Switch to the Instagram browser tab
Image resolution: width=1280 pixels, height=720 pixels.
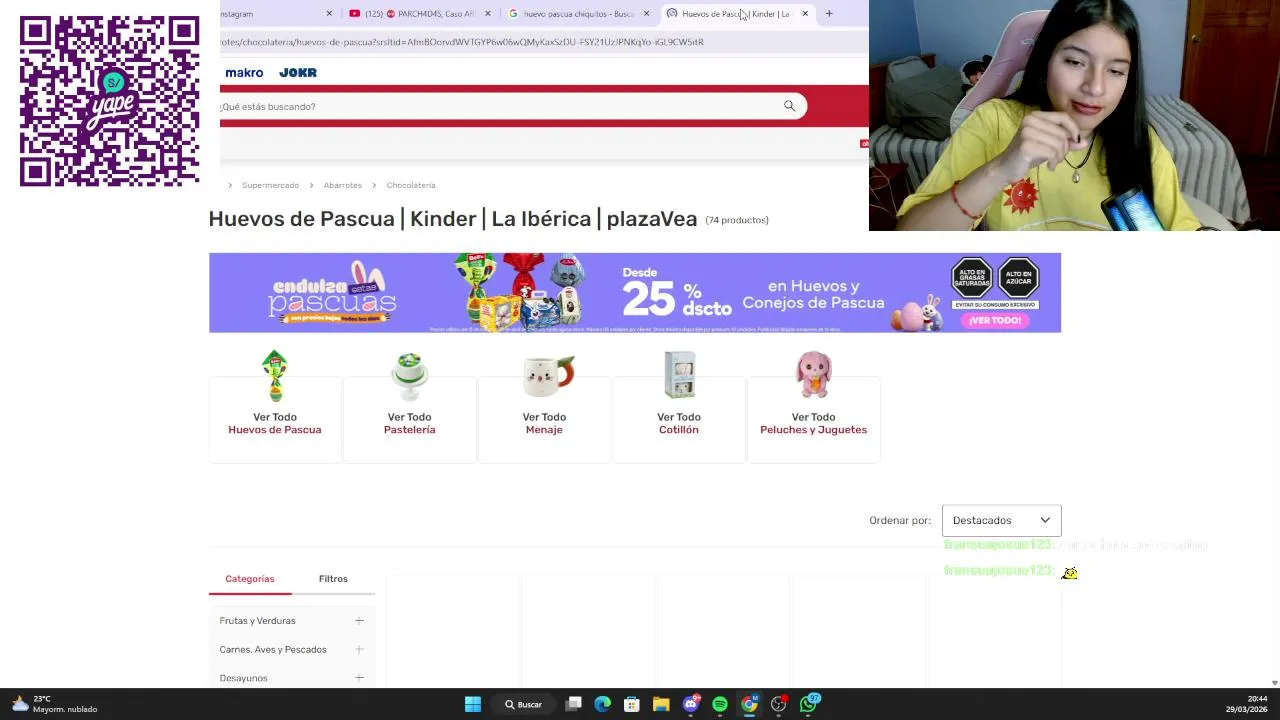270,14
